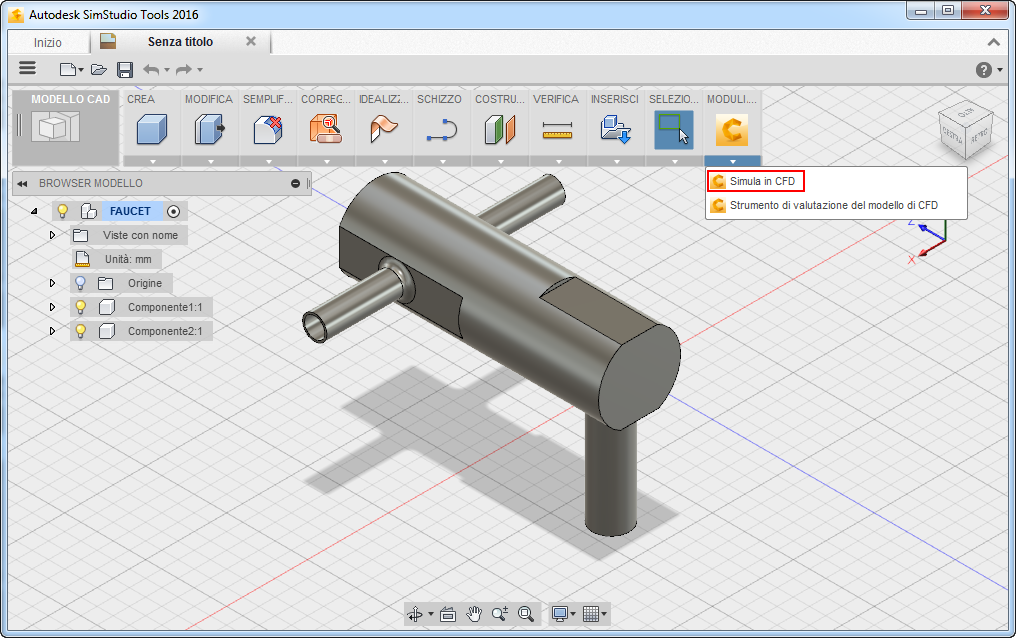The image size is (1016, 638).
Task: Open the MODULI panel dropdown arrow
Action: 732,161
